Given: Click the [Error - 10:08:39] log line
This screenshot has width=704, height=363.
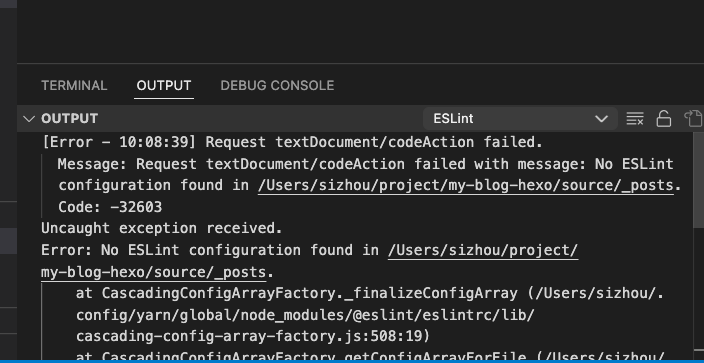Looking at the screenshot, I should (292, 142).
